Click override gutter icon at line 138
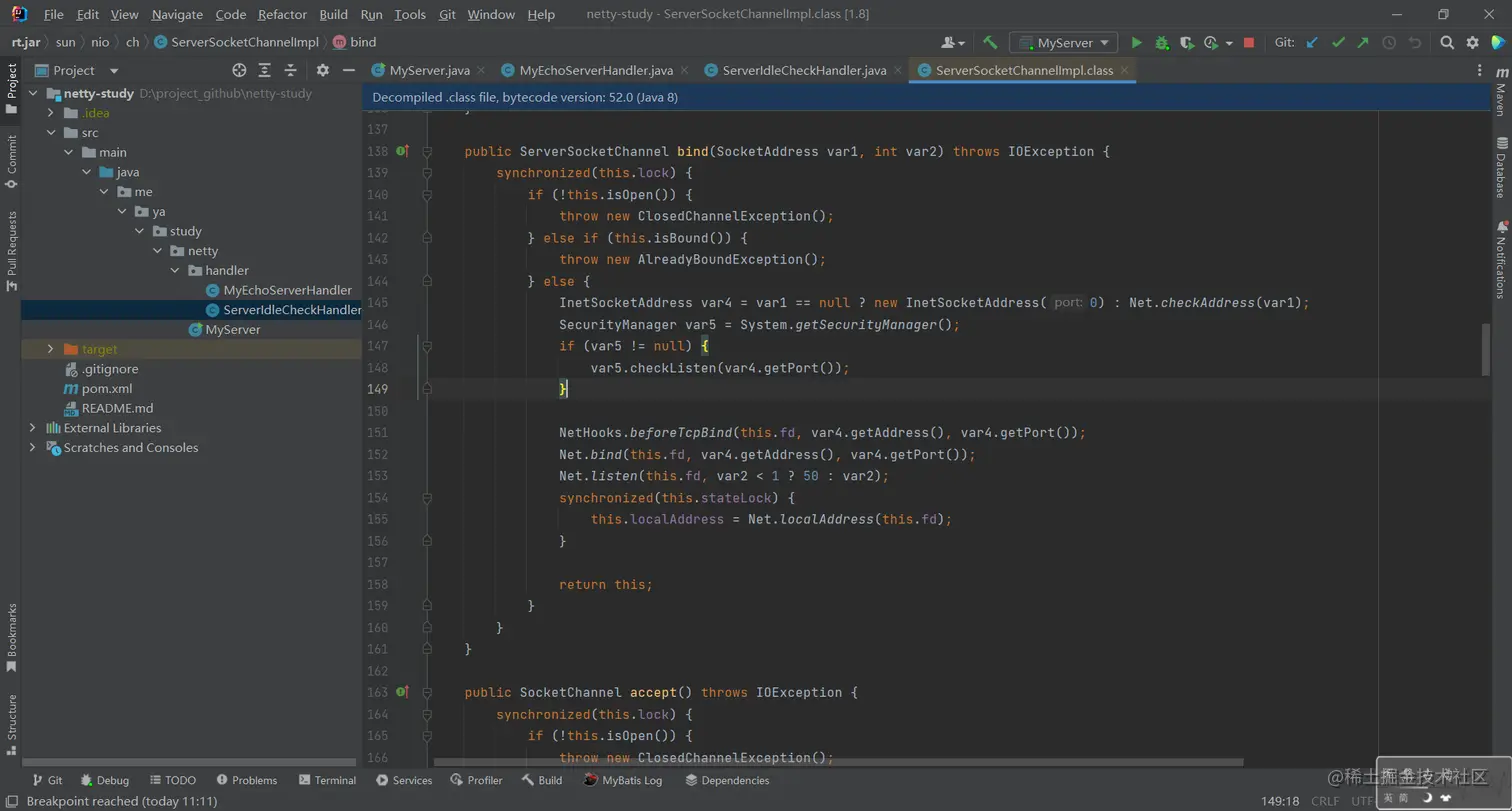 point(402,151)
